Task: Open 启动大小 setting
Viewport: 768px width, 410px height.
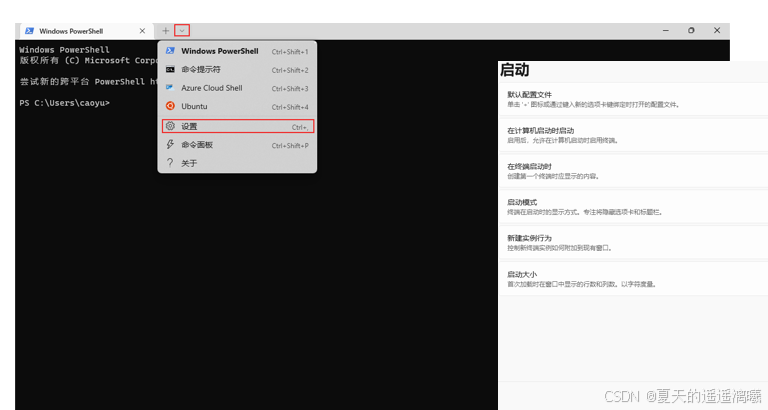Action: (633, 279)
